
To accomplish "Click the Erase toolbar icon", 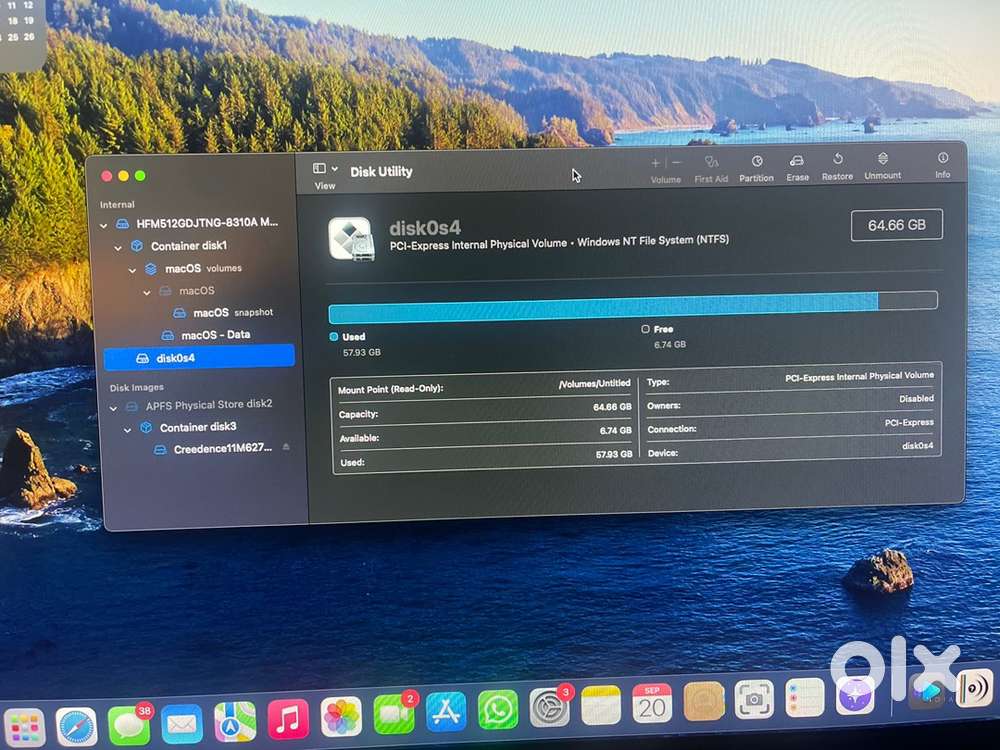I will (797, 161).
